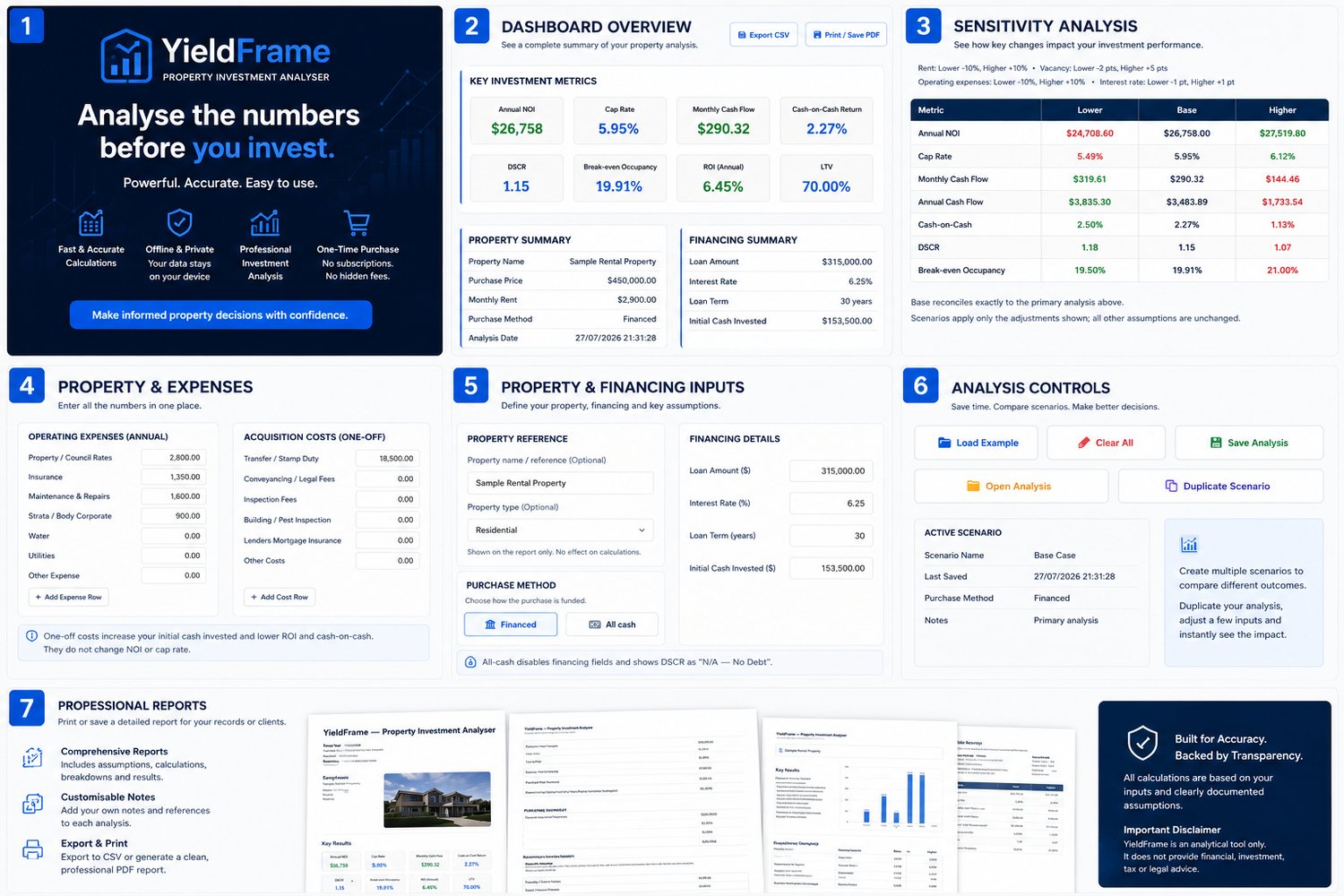Click the Monthly Cash Flow $290.32 metric card

723,120
